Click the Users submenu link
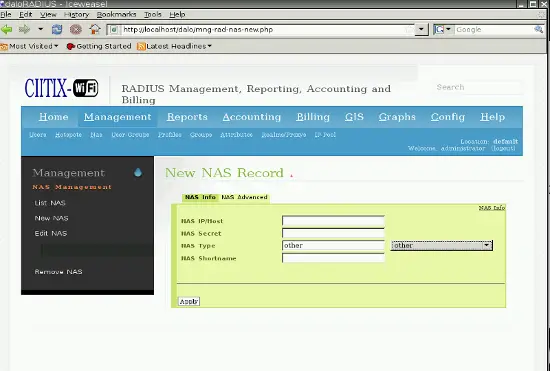Viewport: 550px width, 371px height. 38,135
